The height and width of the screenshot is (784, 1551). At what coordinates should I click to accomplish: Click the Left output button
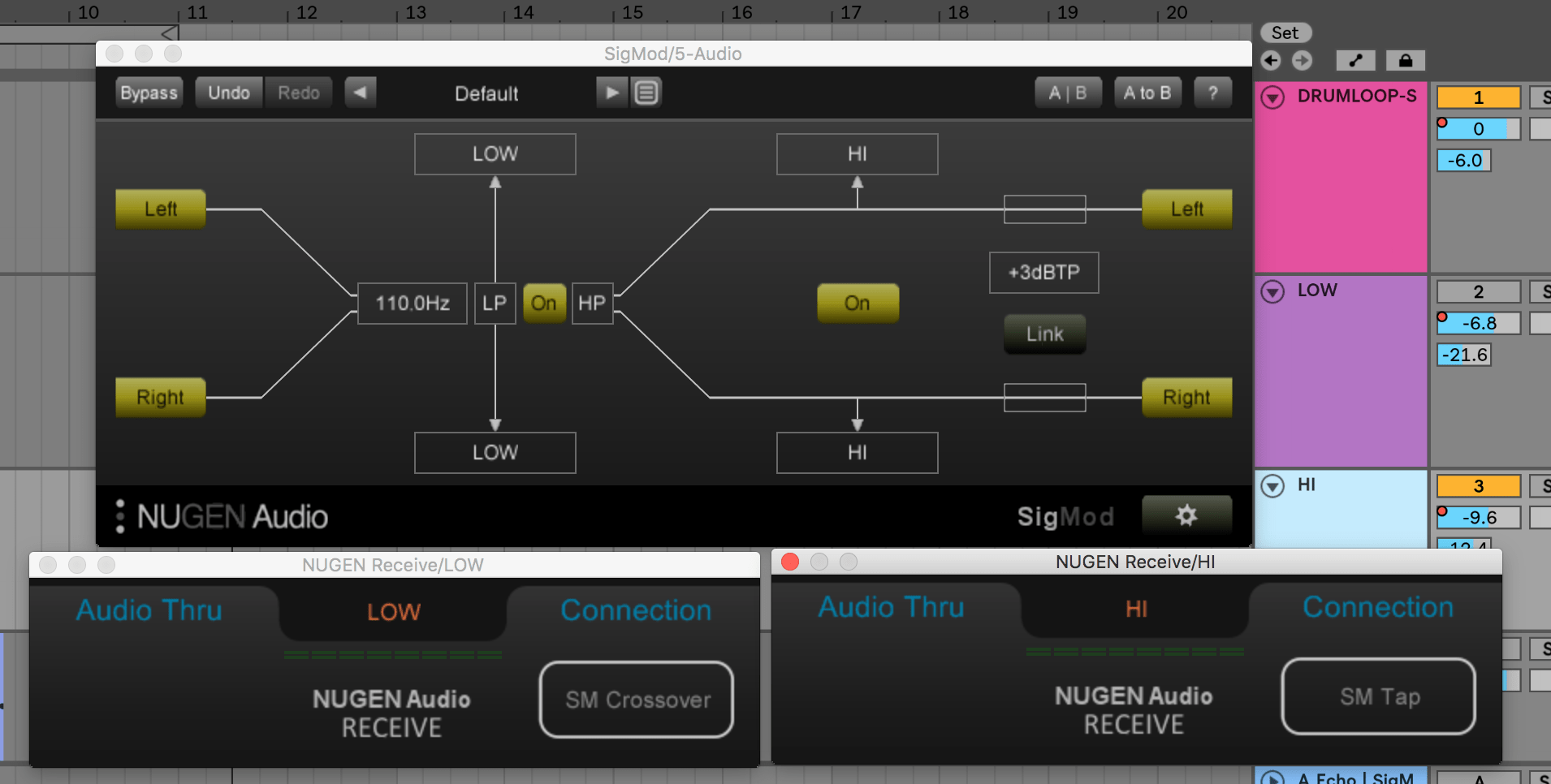(1187, 209)
